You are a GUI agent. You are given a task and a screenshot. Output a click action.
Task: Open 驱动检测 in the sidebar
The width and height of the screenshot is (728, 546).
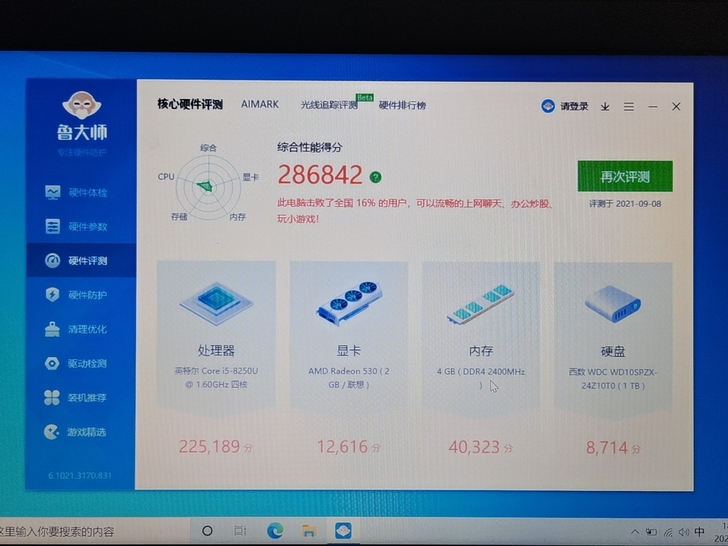tap(81, 363)
